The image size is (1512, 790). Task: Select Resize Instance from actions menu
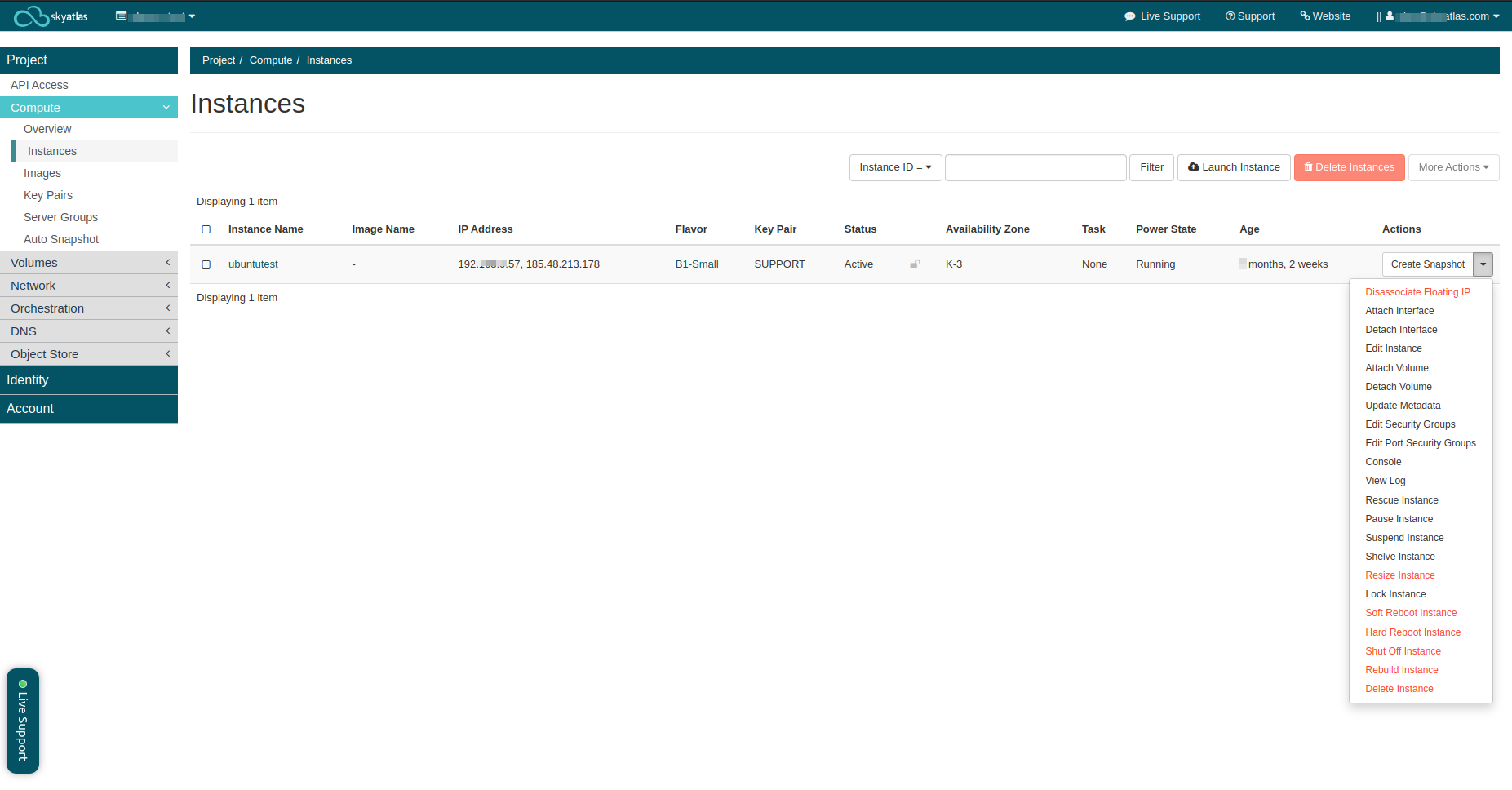[x=1399, y=575]
